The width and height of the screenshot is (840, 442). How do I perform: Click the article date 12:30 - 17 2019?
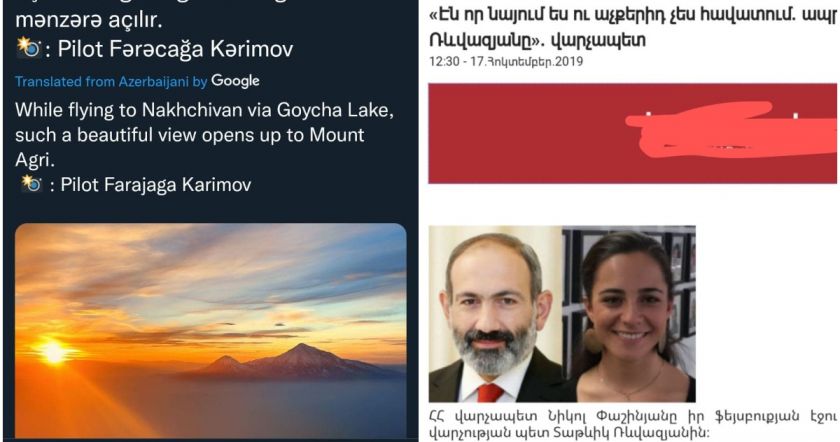click(506, 61)
